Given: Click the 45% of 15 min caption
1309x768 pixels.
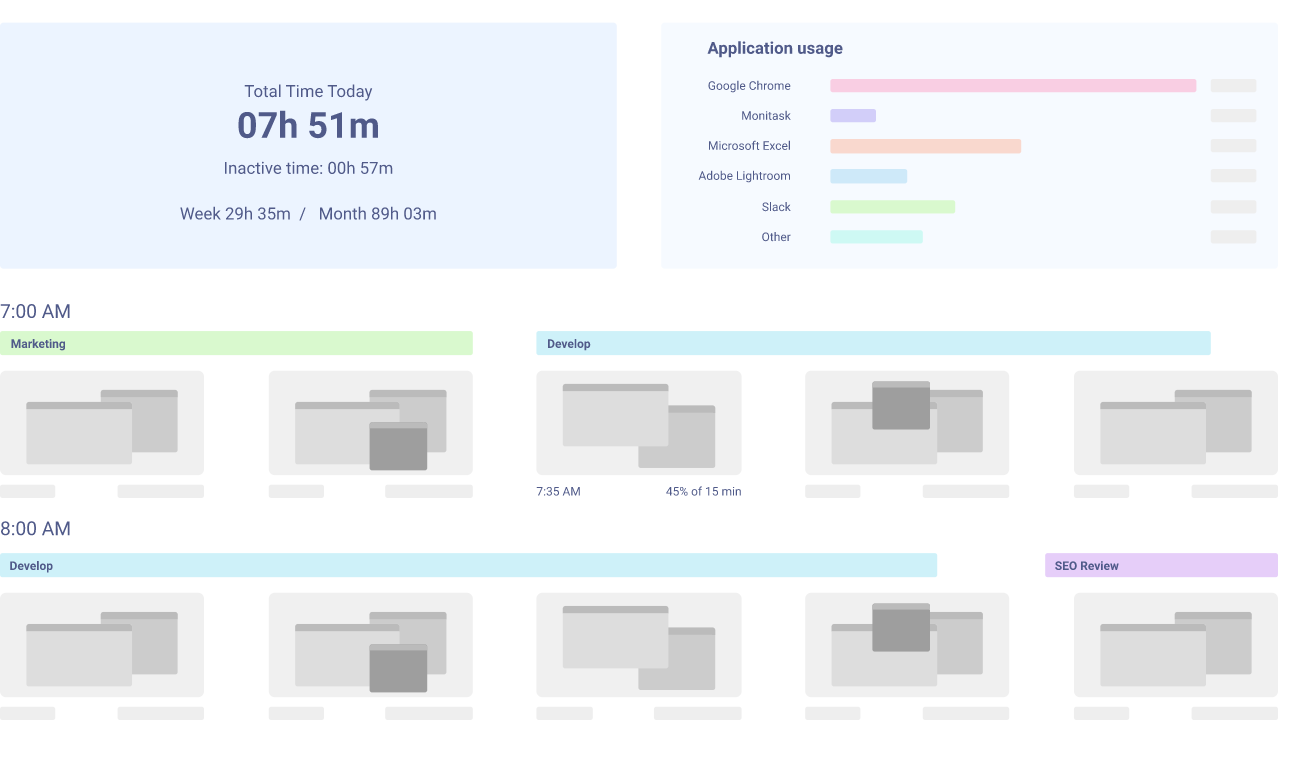Looking at the screenshot, I should (704, 492).
